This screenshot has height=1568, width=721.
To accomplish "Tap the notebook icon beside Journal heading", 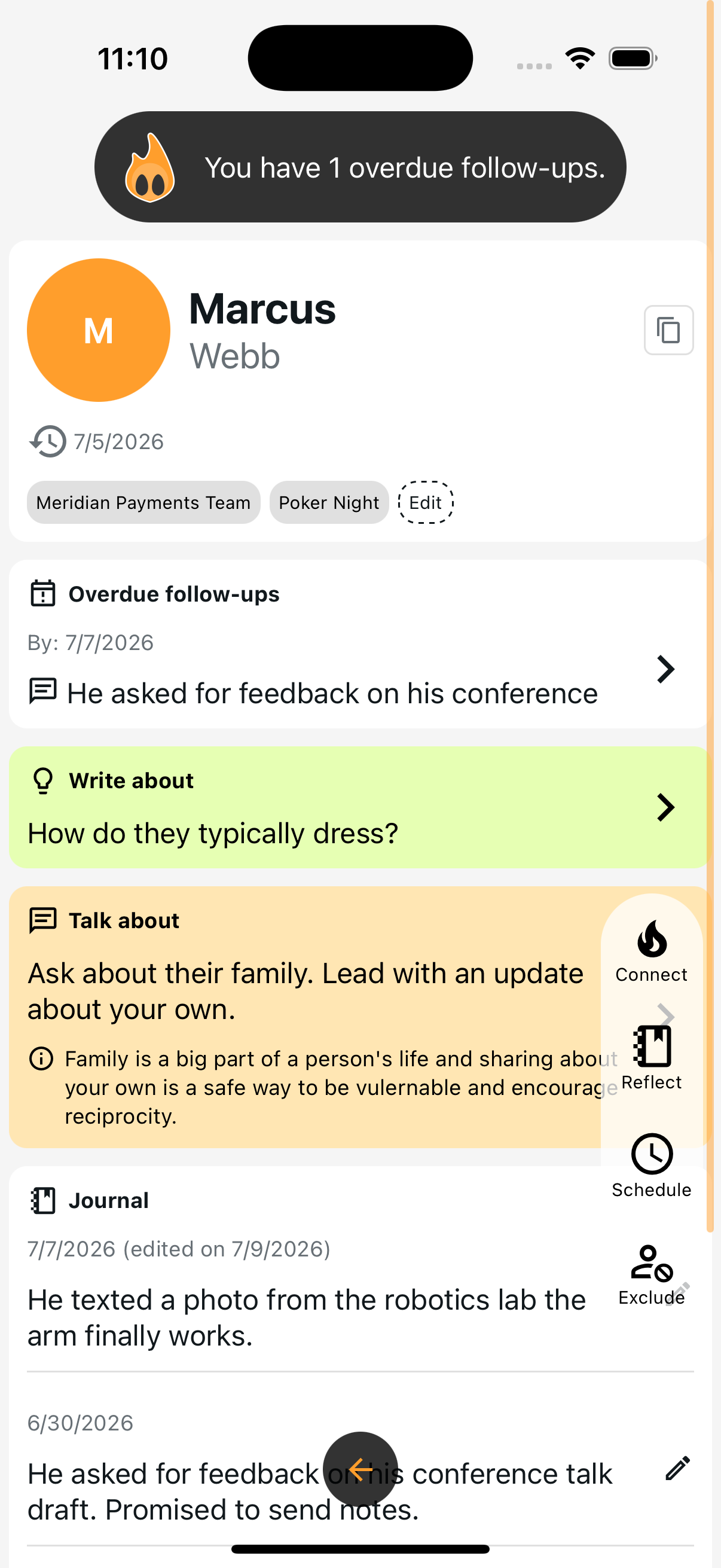I will (43, 1200).
